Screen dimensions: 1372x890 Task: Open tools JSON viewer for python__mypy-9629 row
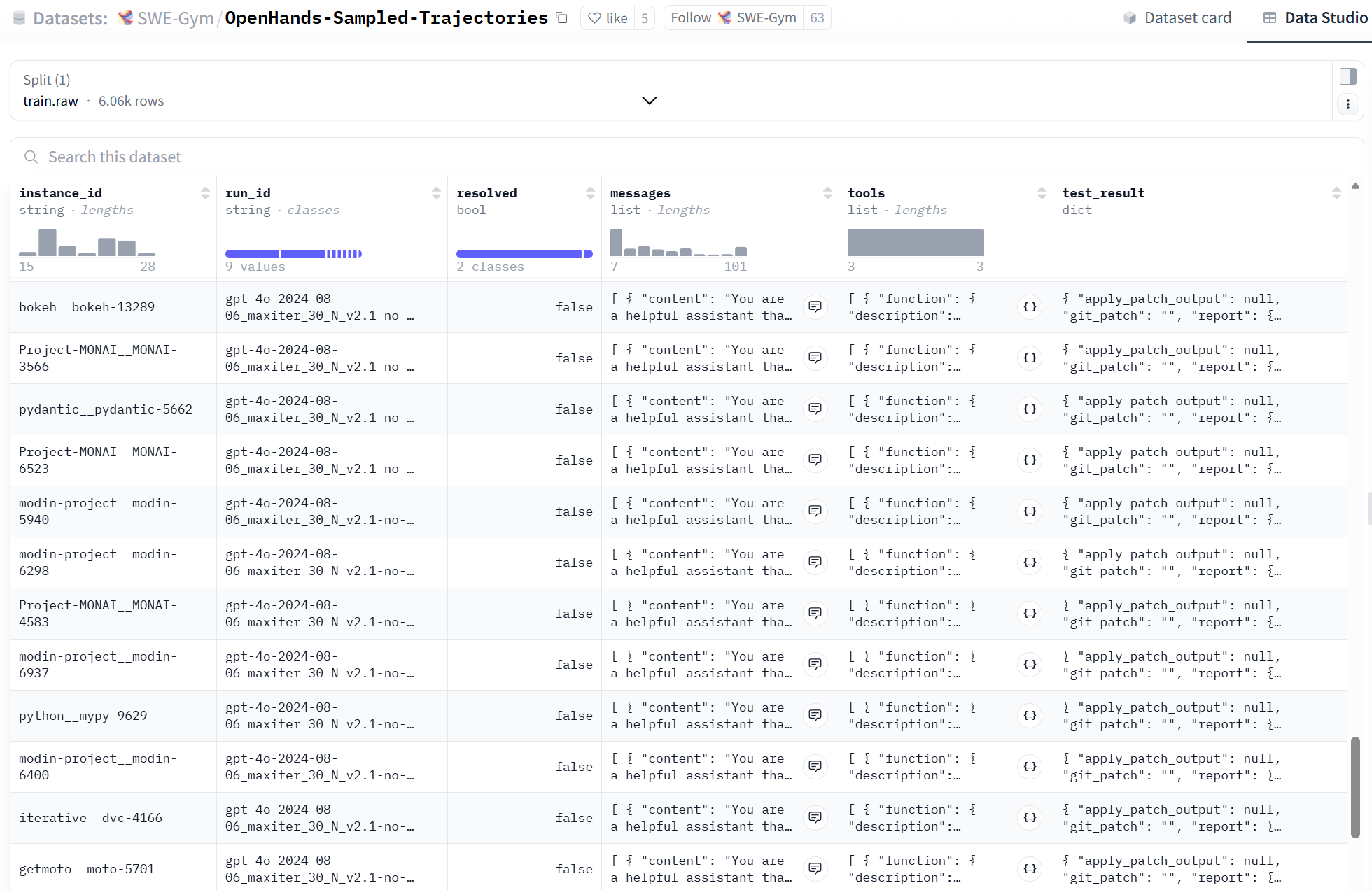click(x=1030, y=715)
